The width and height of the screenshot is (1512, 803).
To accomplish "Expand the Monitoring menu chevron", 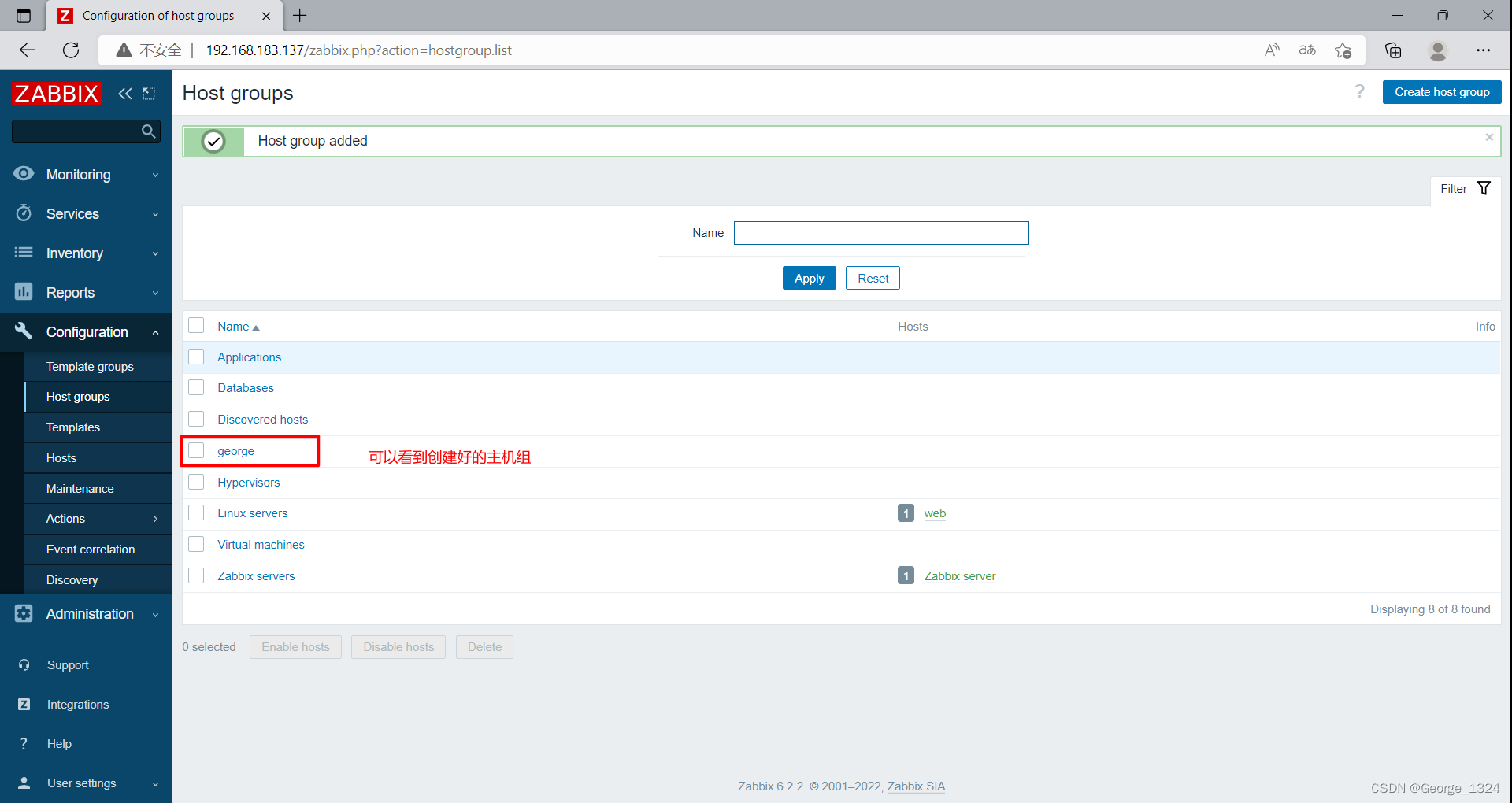I will pyautogui.click(x=155, y=176).
